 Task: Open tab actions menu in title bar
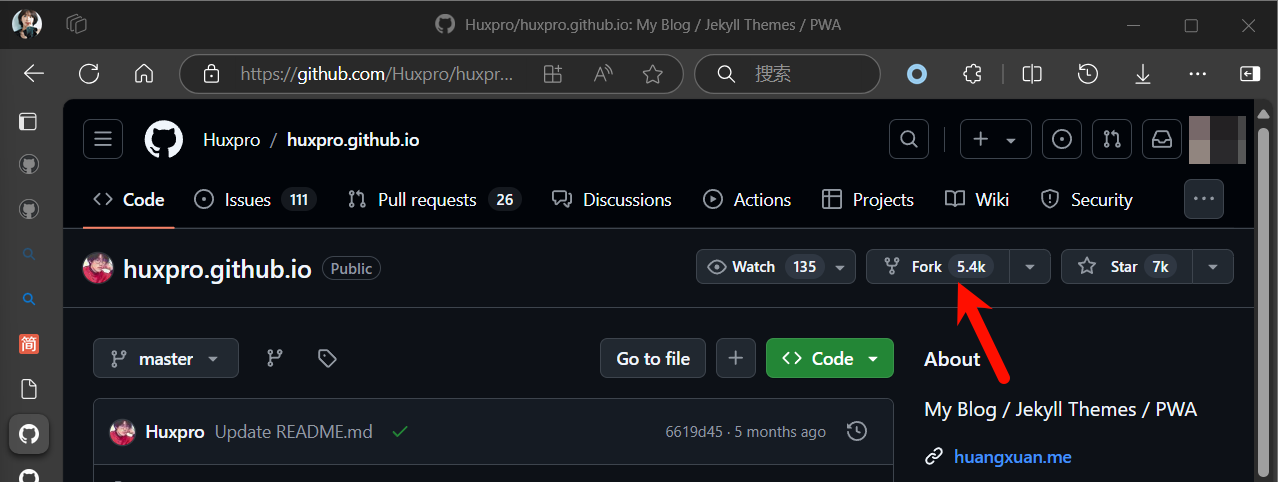pyautogui.click(x=76, y=24)
